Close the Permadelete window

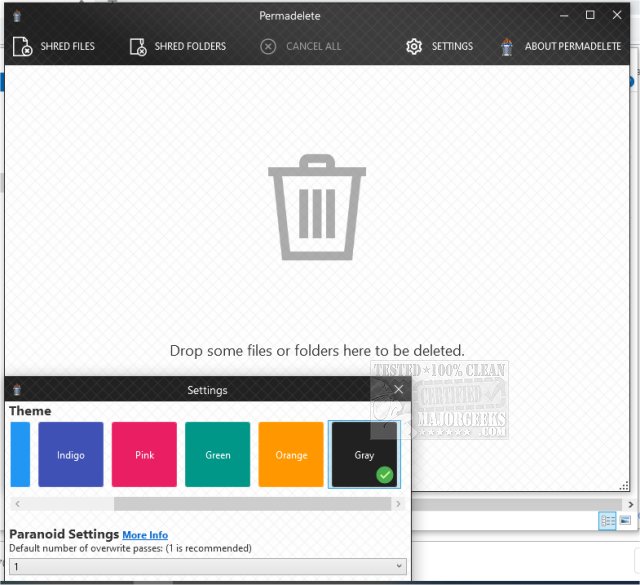(617, 15)
